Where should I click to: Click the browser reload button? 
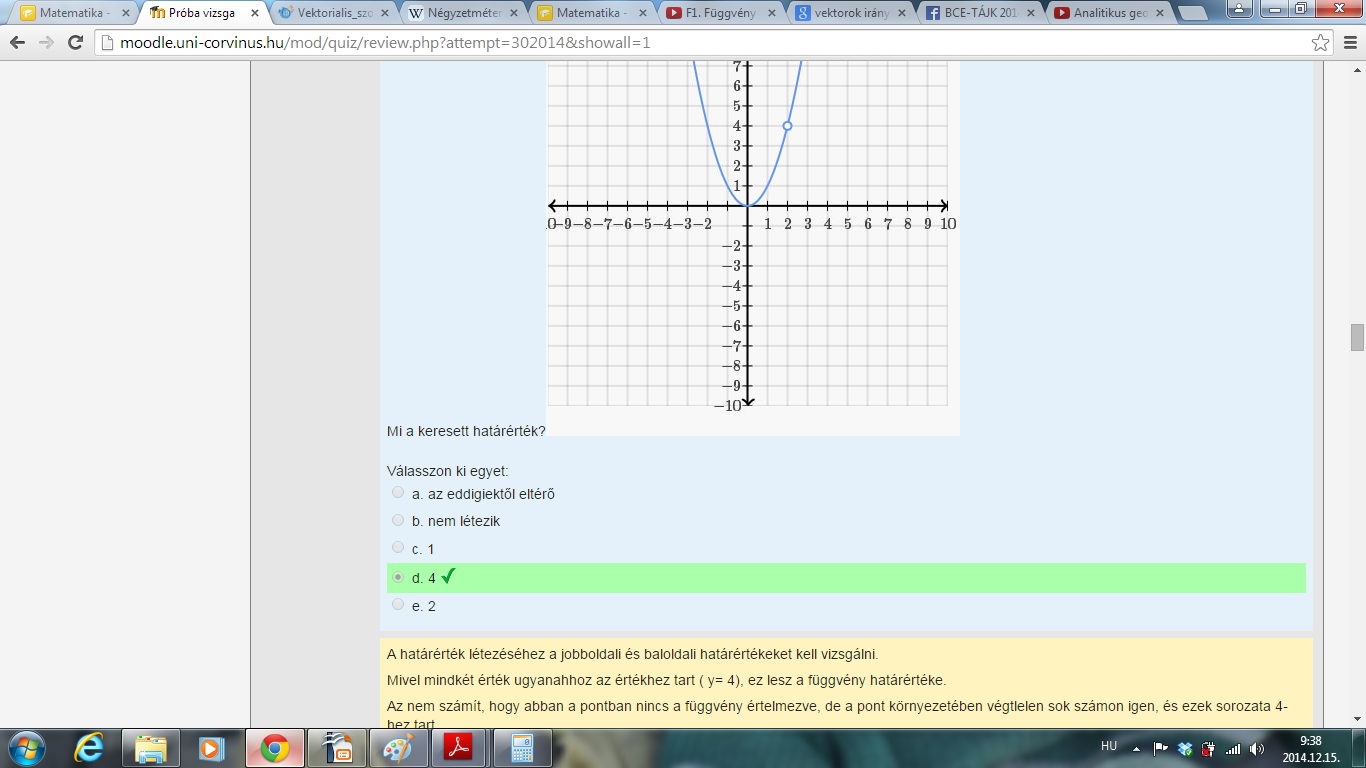(75, 43)
